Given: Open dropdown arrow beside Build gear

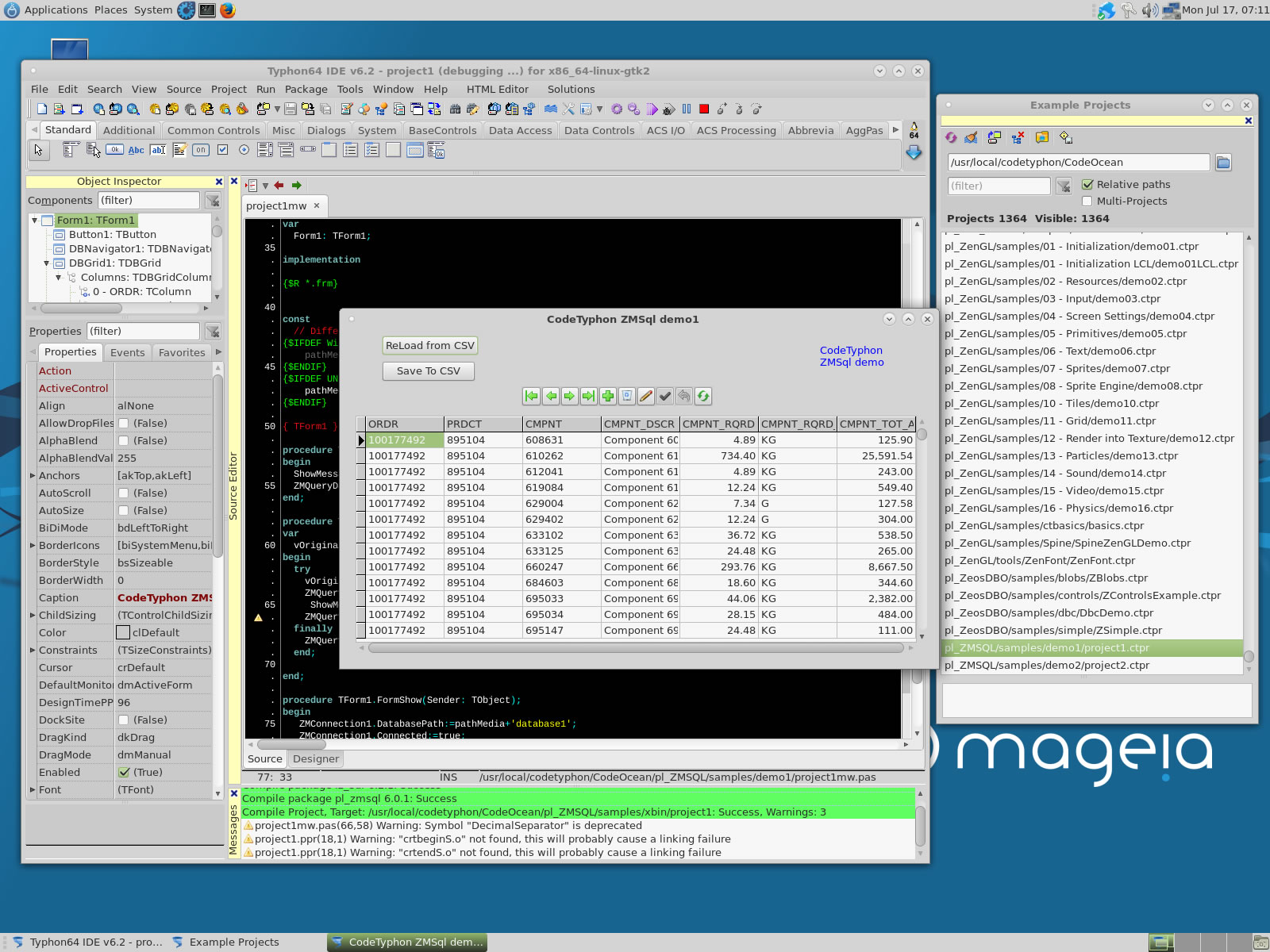Looking at the screenshot, I should point(600,109).
